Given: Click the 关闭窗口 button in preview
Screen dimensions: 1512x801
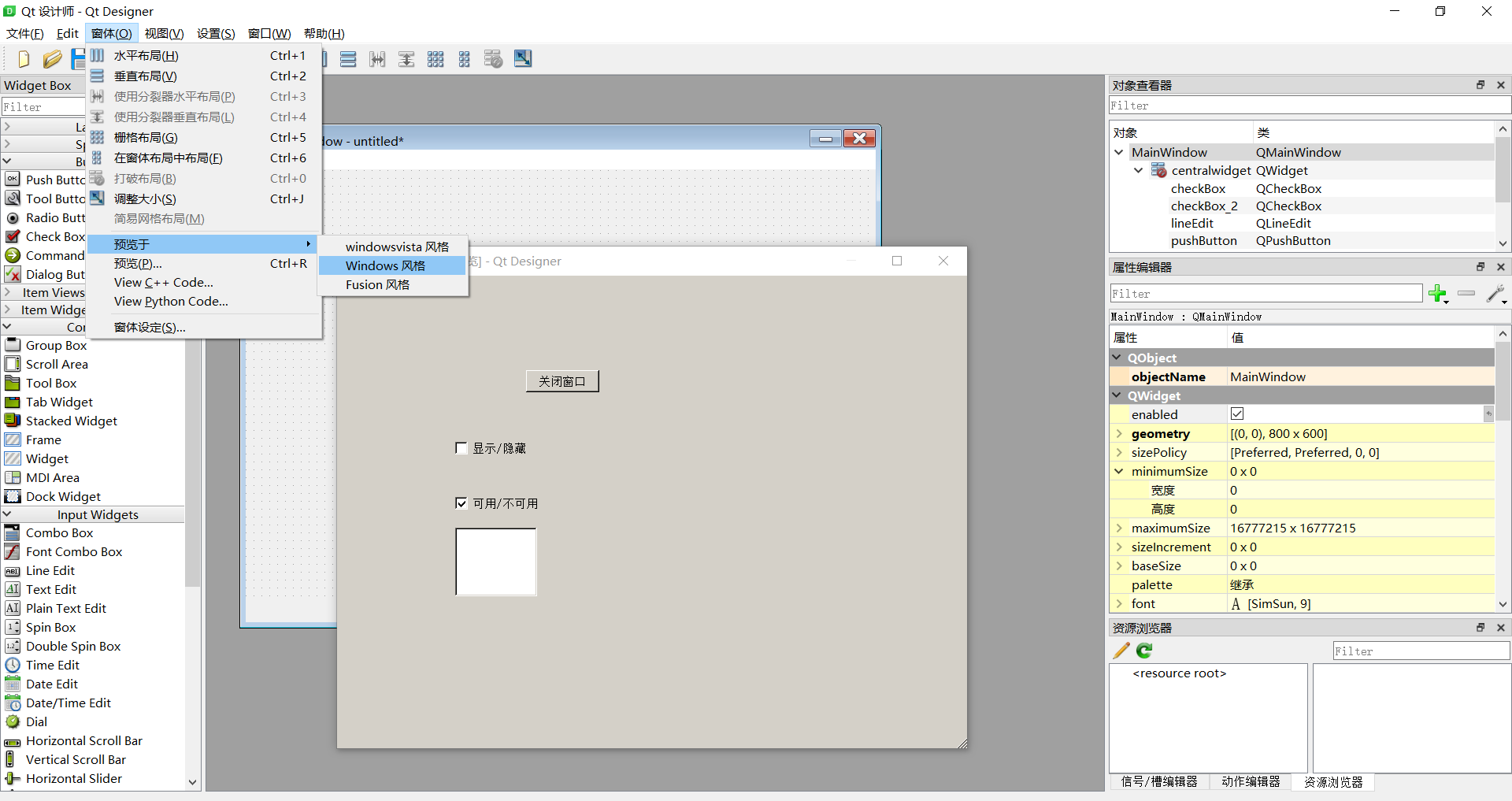Looking at the screenshot, I should coord(562,381).
